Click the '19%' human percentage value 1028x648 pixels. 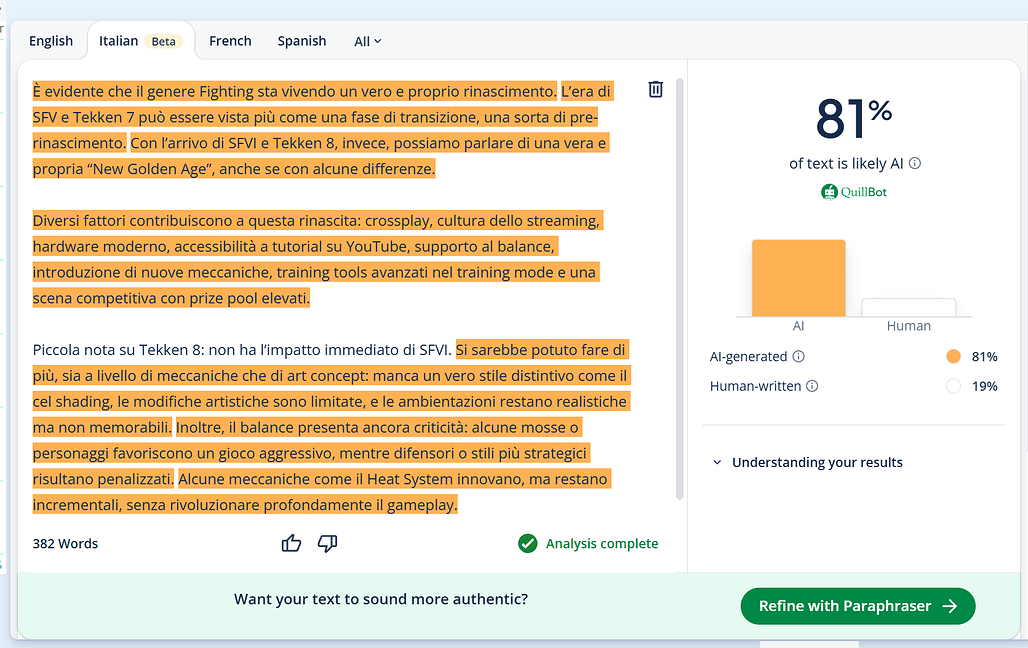tap(984, 386)
